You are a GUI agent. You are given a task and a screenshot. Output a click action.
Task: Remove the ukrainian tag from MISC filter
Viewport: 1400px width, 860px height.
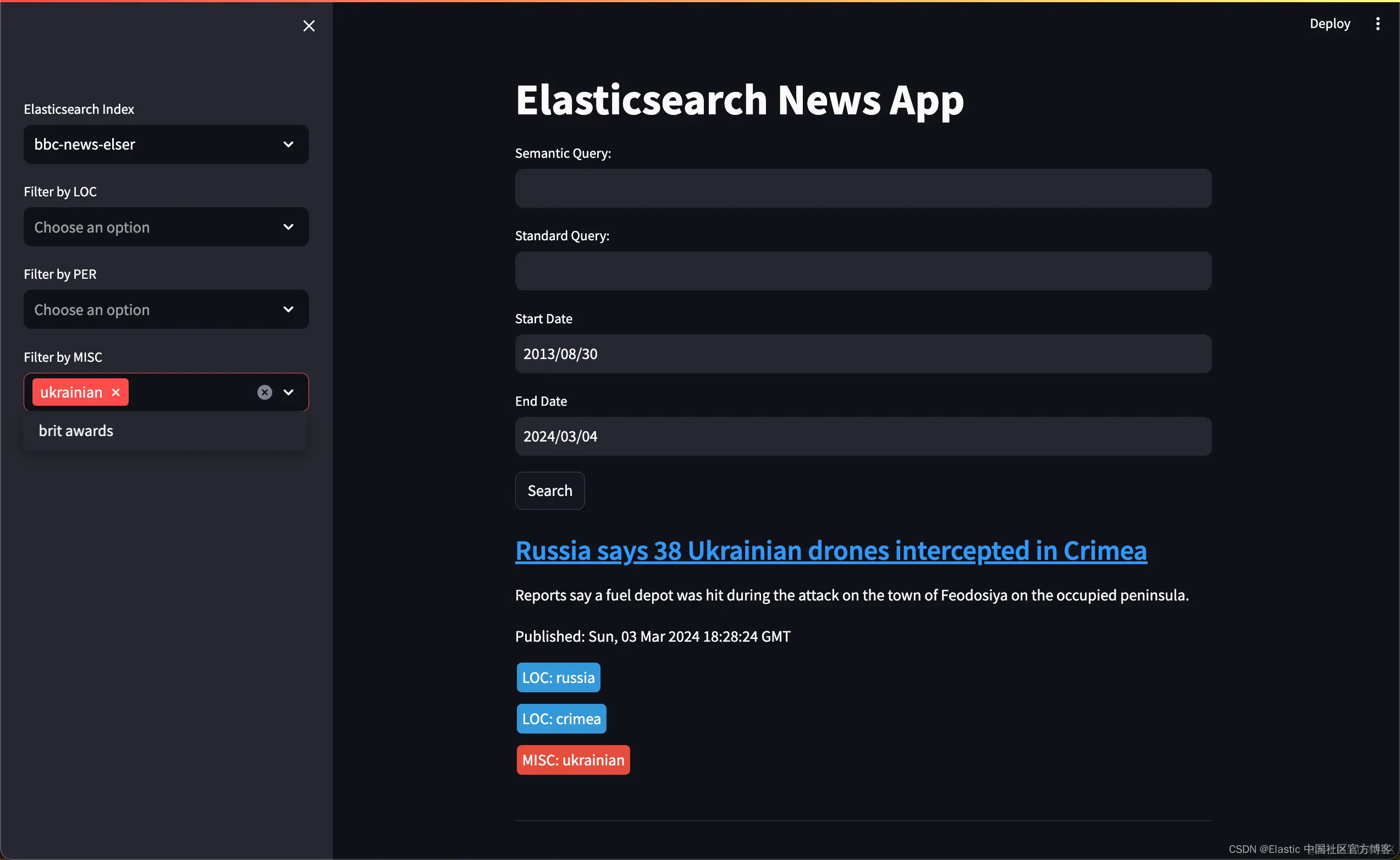pos(116,393)
